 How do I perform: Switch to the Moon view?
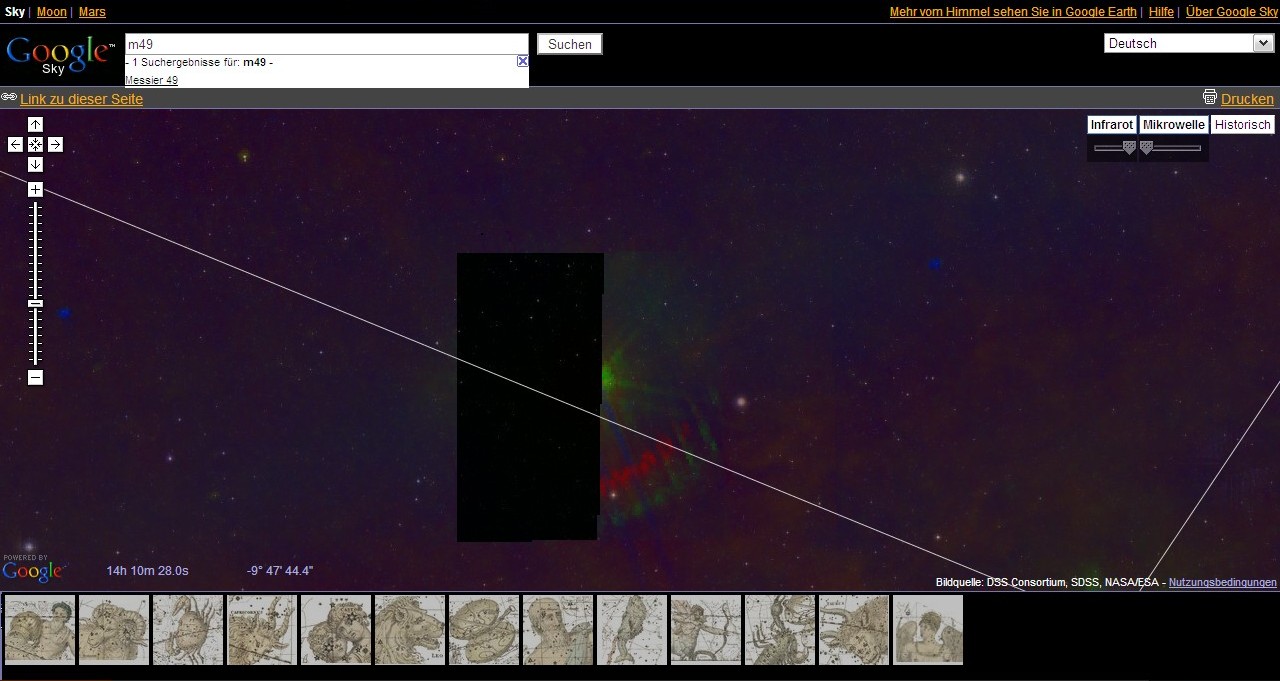coord(52,12)
